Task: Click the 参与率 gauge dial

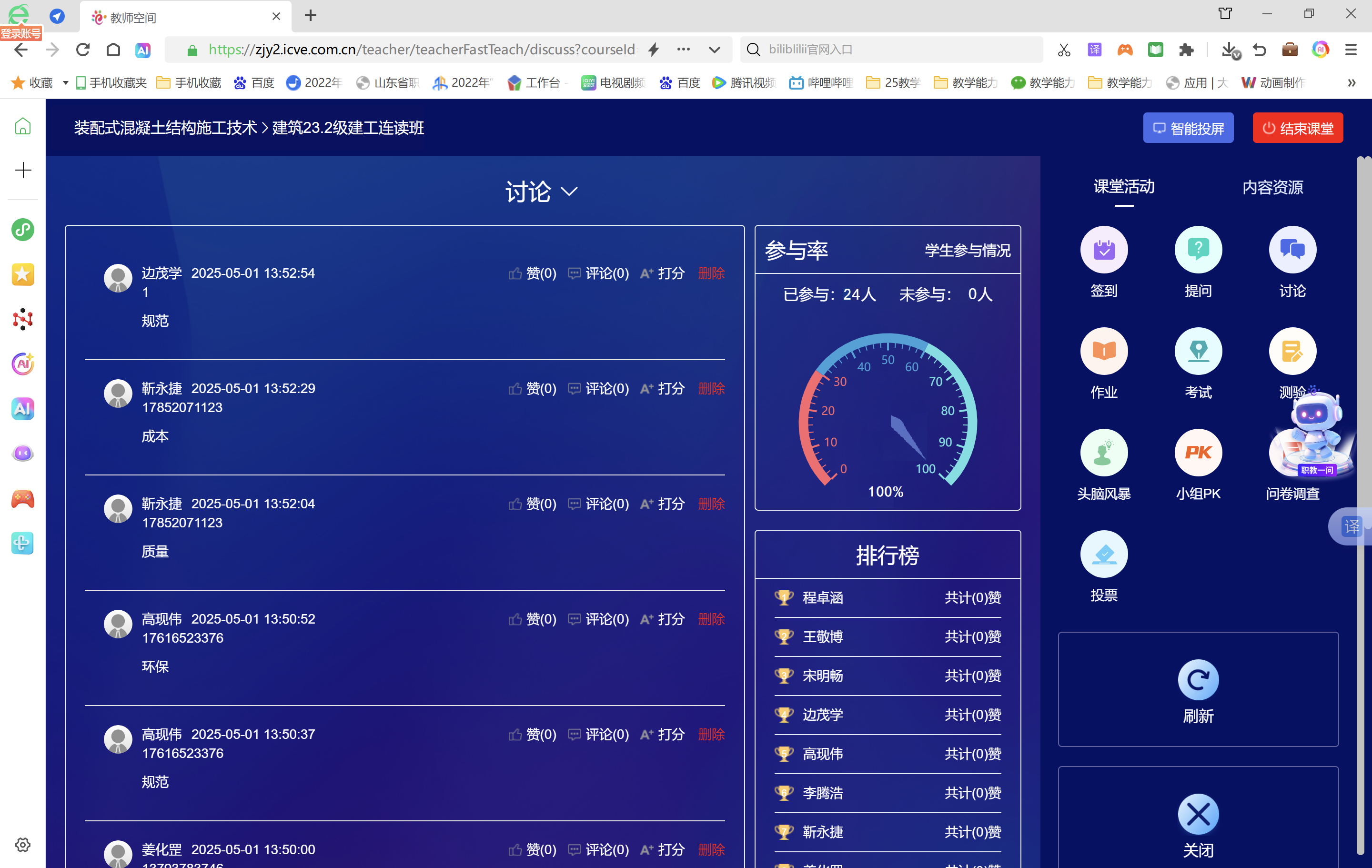Action: tap(887, 410)
